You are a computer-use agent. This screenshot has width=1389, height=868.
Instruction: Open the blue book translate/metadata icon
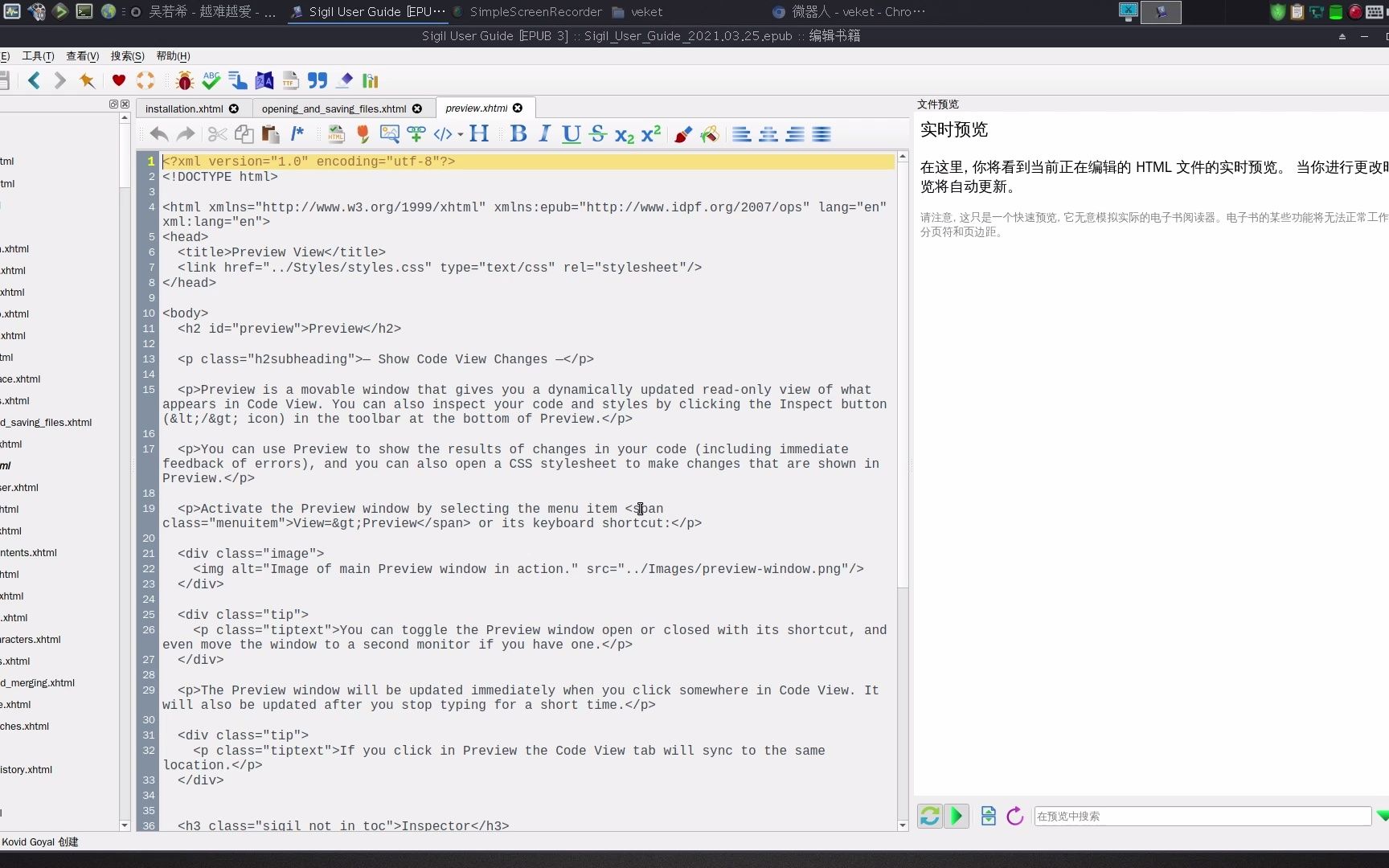click(264, 80)
